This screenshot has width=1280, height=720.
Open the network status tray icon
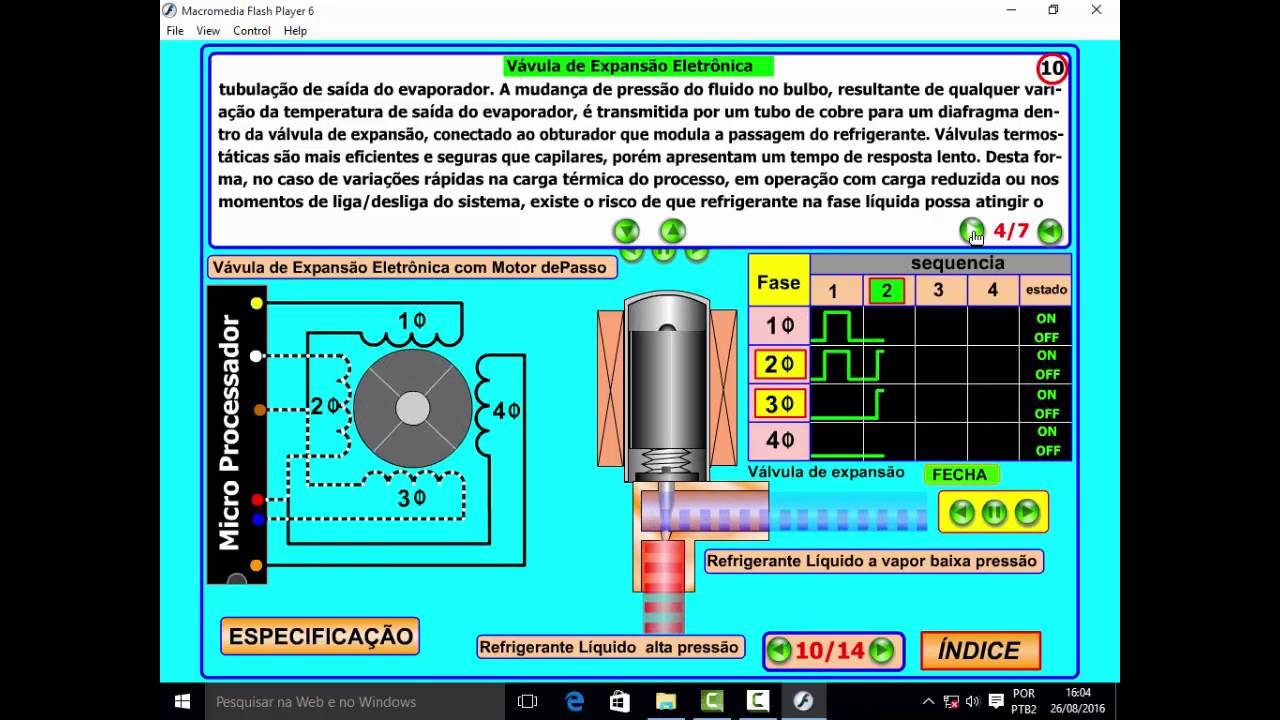coord(951,701)
